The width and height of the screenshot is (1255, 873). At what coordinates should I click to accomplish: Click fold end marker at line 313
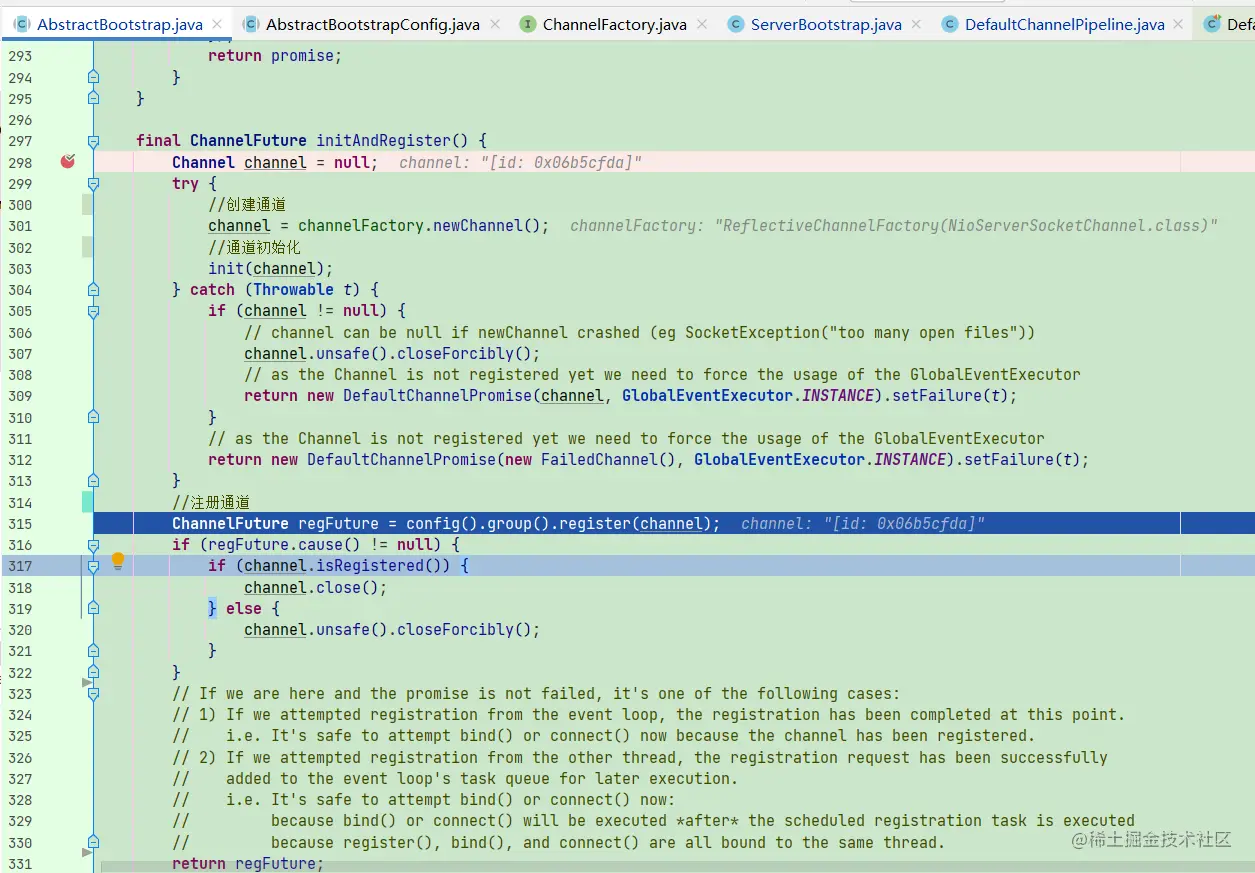pyautogui.click(x=93, y=481)
